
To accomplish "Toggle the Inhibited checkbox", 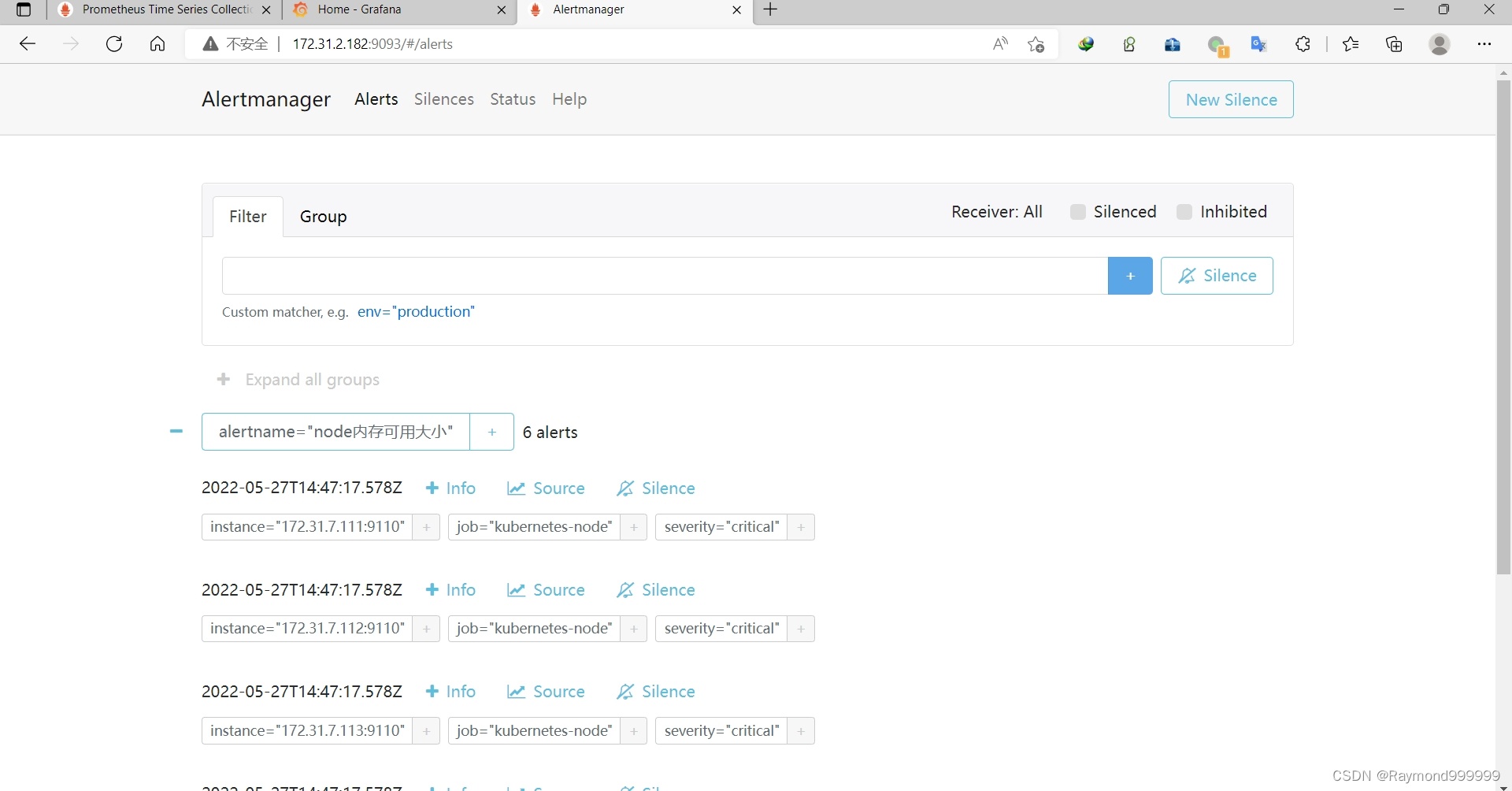I will (x=1184, y=212).
